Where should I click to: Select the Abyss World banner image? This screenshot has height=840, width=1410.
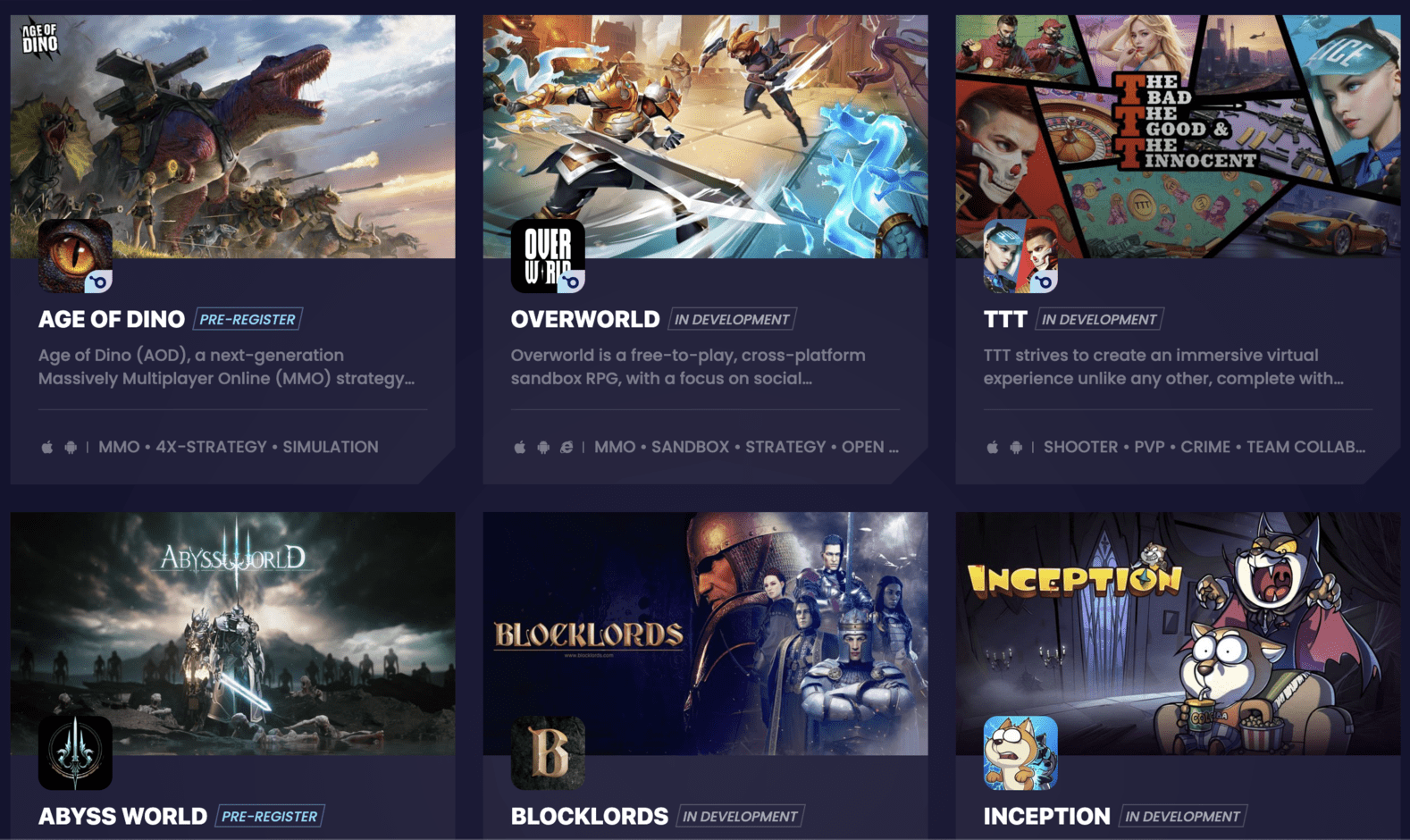[x=232, y=634]
